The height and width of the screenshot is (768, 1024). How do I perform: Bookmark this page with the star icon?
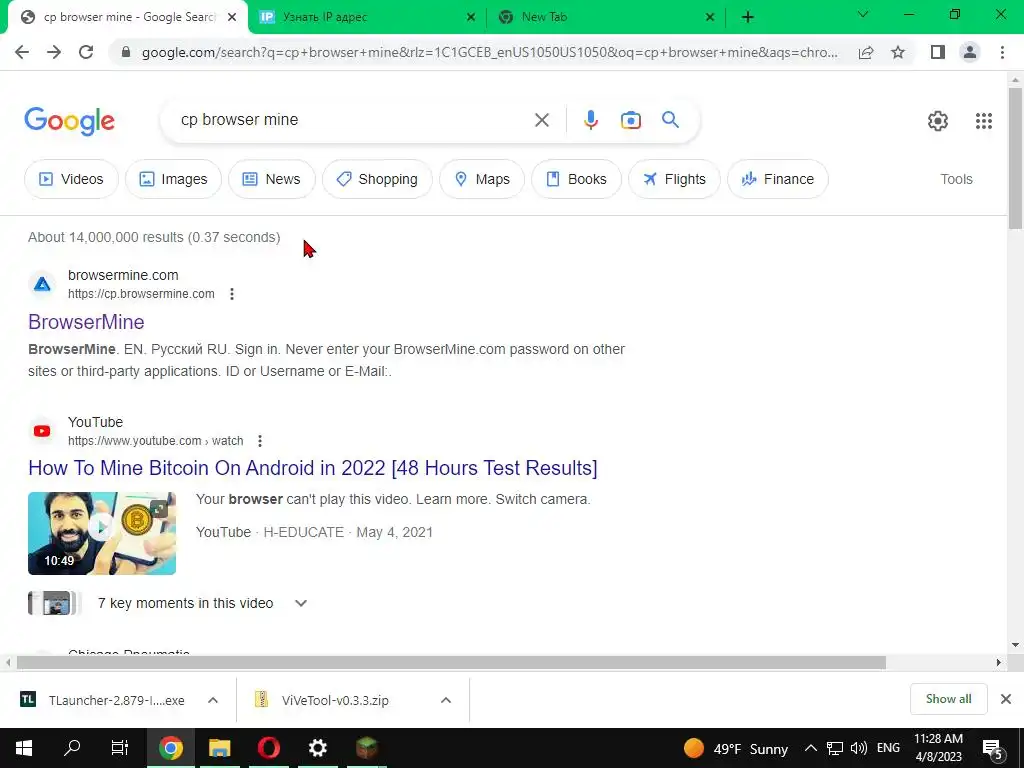click(898, 52)
